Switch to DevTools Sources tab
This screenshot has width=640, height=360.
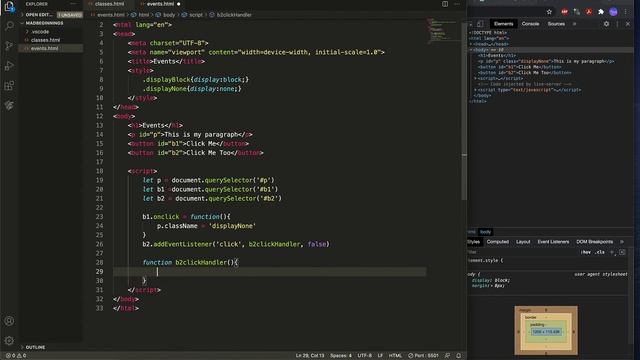coord(556,24)
